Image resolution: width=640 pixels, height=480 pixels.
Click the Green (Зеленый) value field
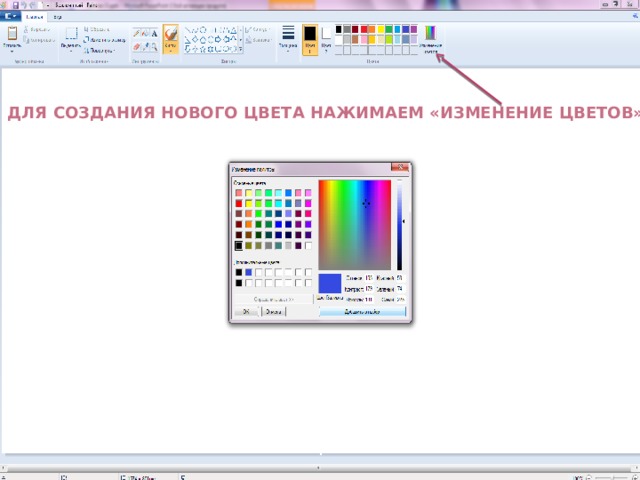pos(401,289)
